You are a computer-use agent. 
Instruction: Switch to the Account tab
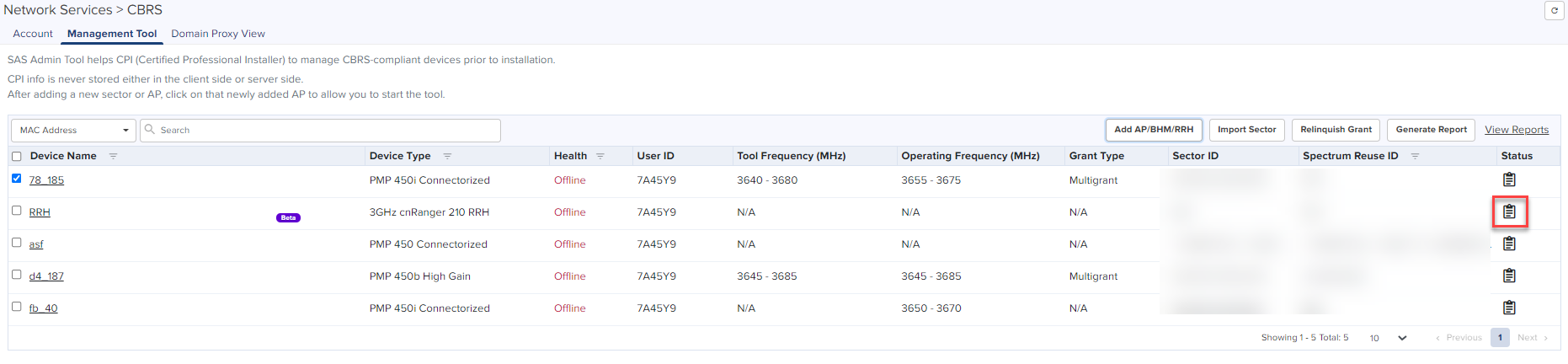tap(33, 34)
